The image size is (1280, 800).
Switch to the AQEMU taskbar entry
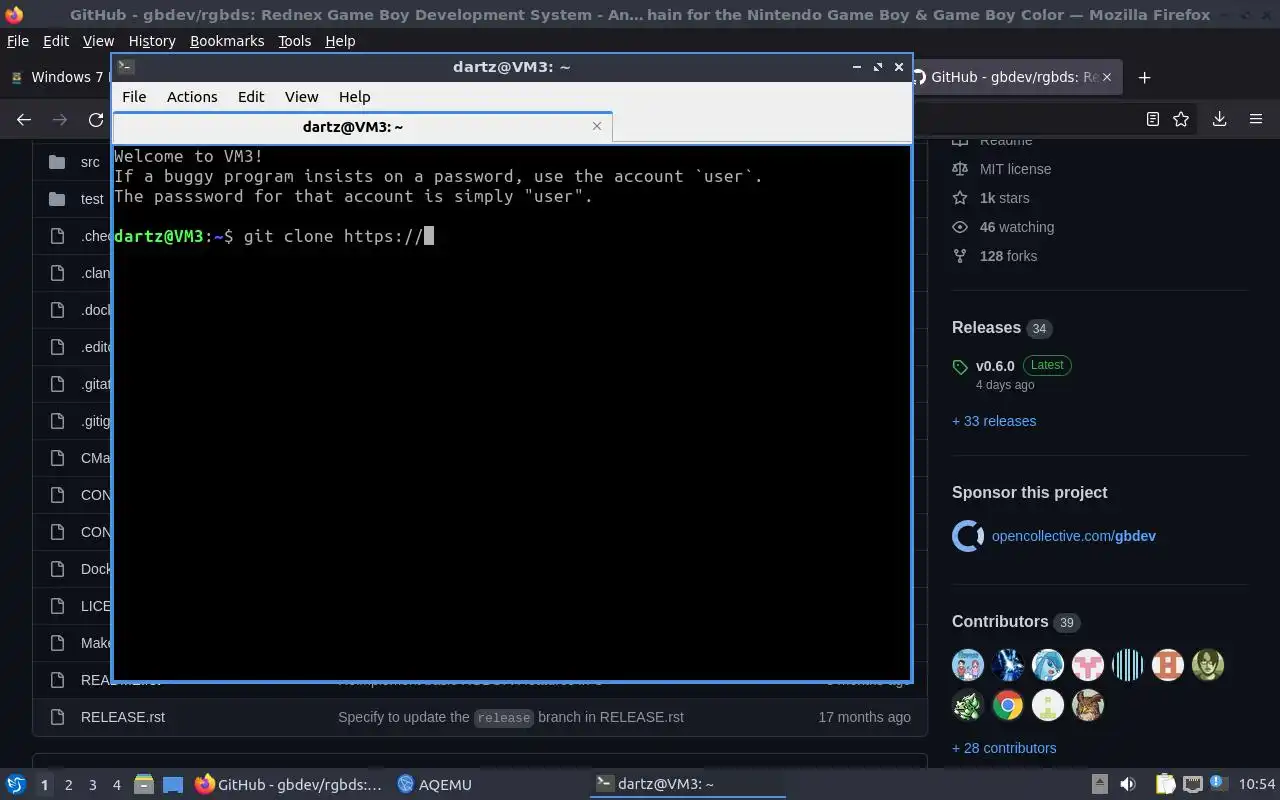(434, 784)
